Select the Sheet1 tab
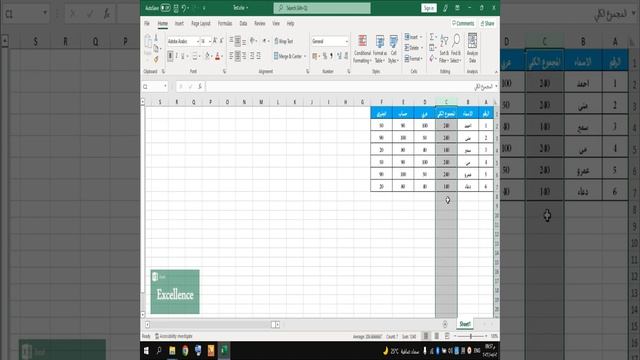 pos(465,324)
